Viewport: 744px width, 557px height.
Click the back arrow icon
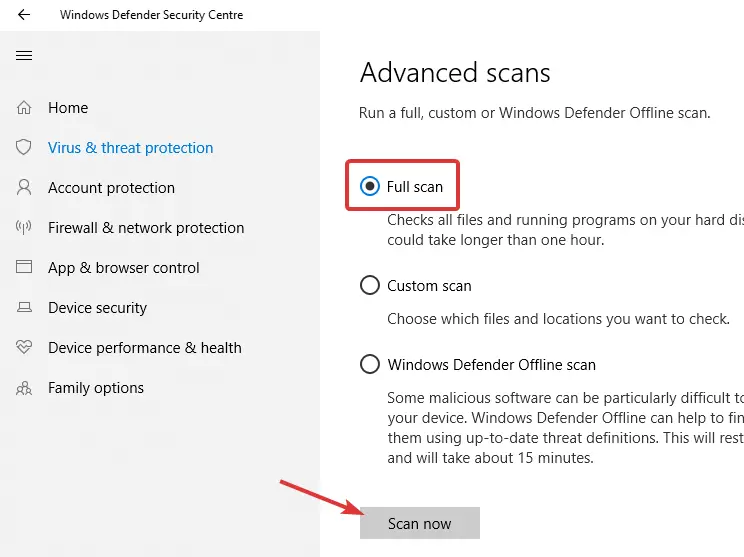pos(24,15)
